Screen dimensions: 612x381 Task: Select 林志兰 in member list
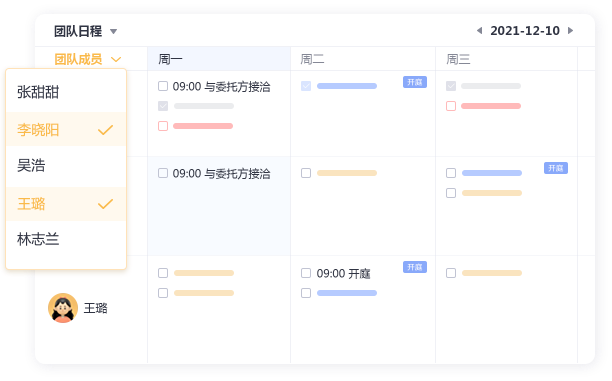click(66, 239)
